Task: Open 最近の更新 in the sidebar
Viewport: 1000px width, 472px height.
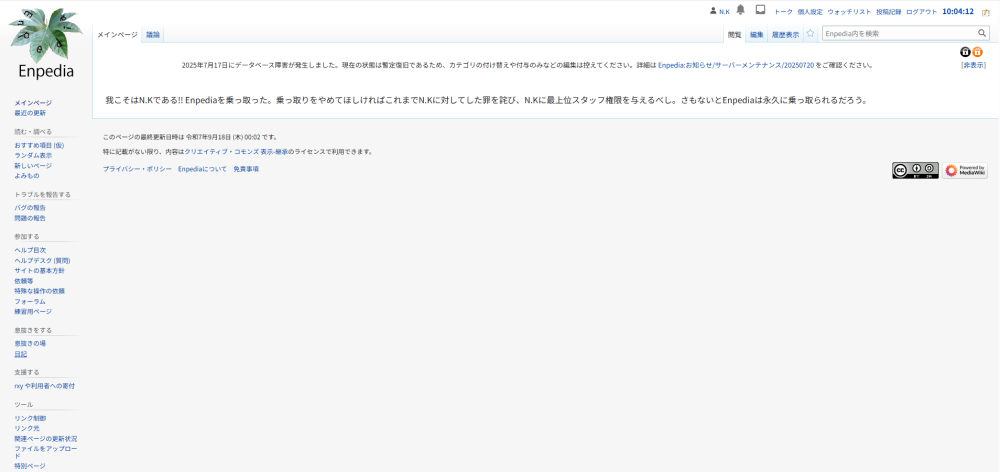Action: (x=30, y=113)
